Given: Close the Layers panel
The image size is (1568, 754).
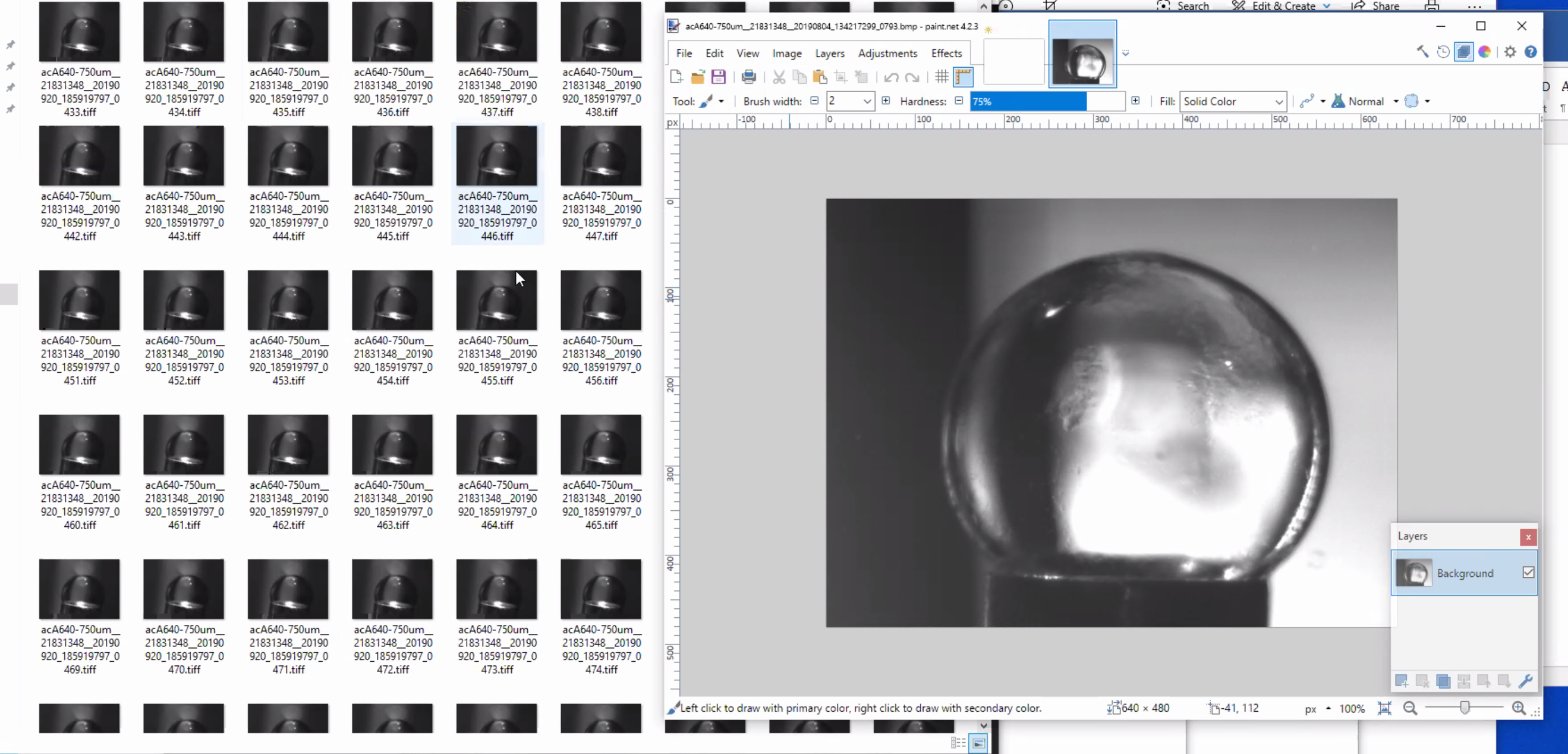Looking at the screenshot, I should [x=1528, y=536].
